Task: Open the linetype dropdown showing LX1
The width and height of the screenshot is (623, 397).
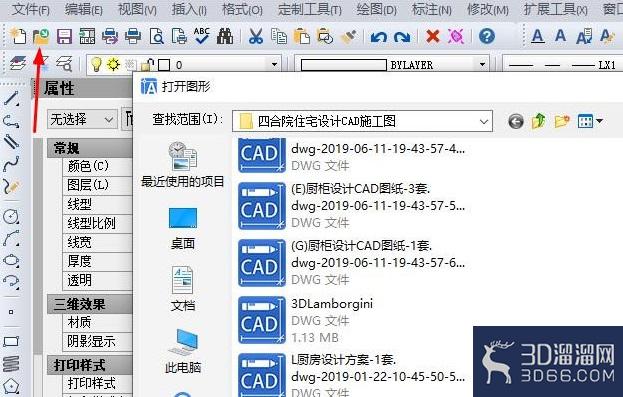Action: [563, 64]
